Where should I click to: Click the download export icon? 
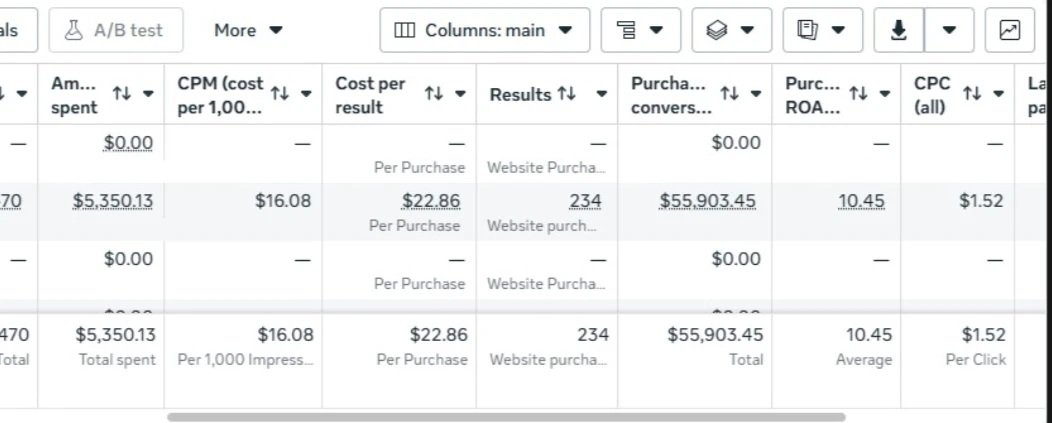coord(899,30)
